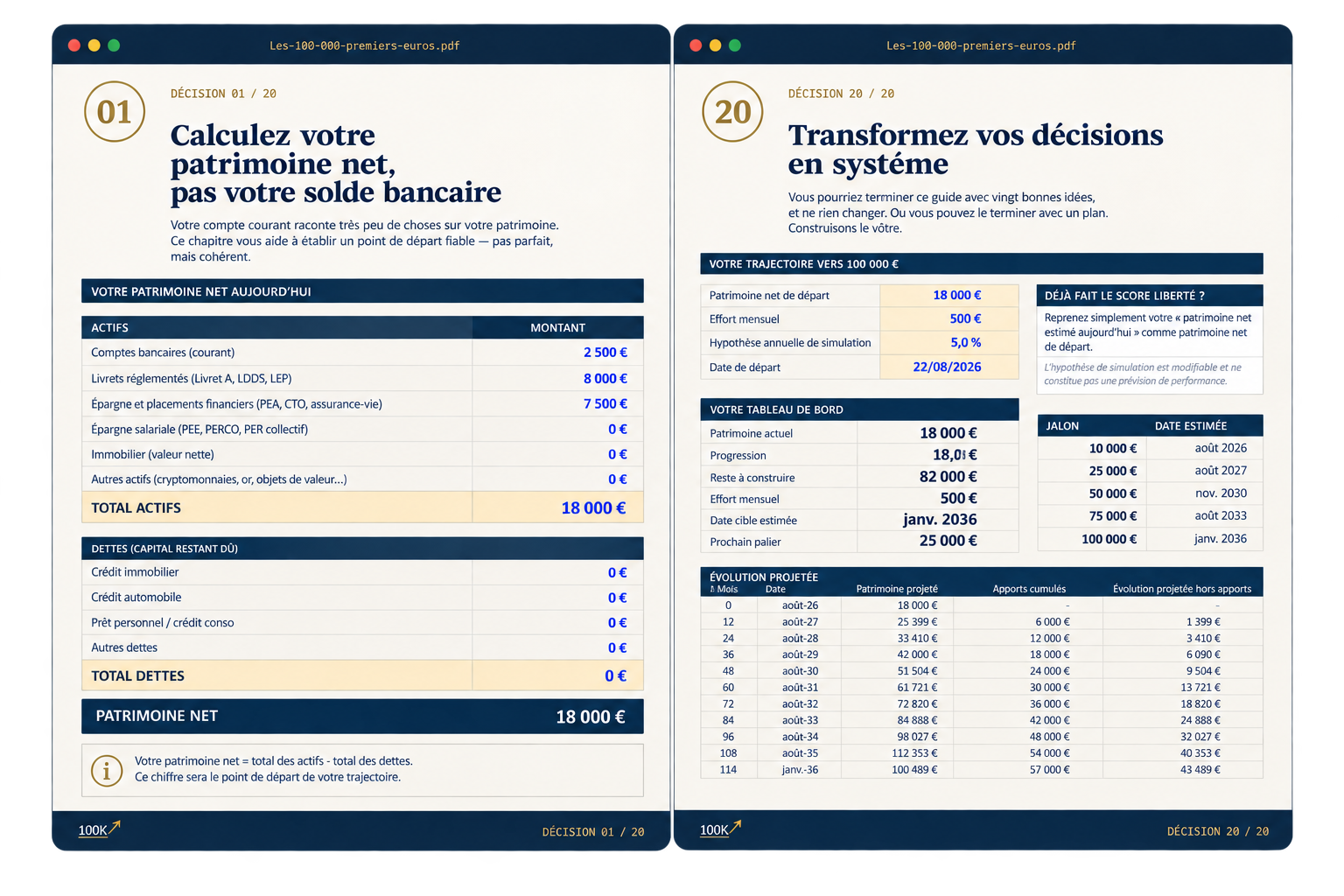1344x896 pixels.
Task: Click the right window title Les-100-000-premiers-euros.pdf
Action: click(x=981, y=45)
